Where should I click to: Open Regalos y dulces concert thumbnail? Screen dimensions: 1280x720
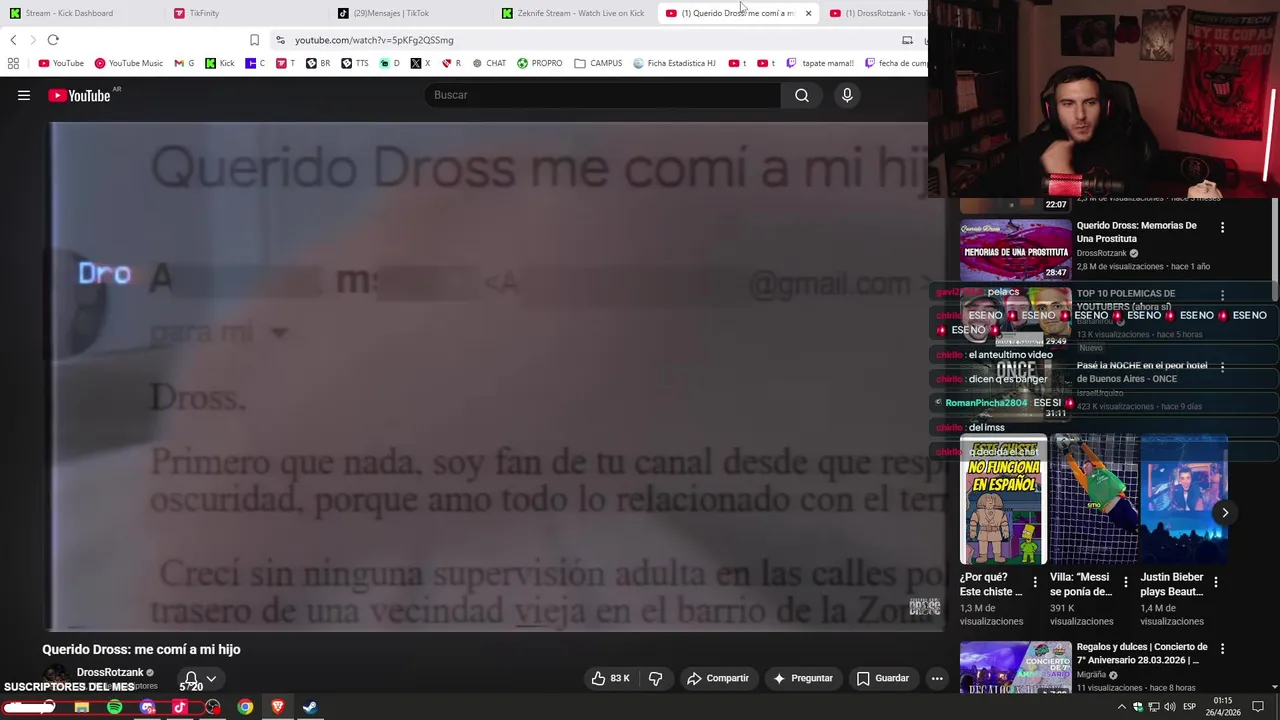coord(1015,668)
